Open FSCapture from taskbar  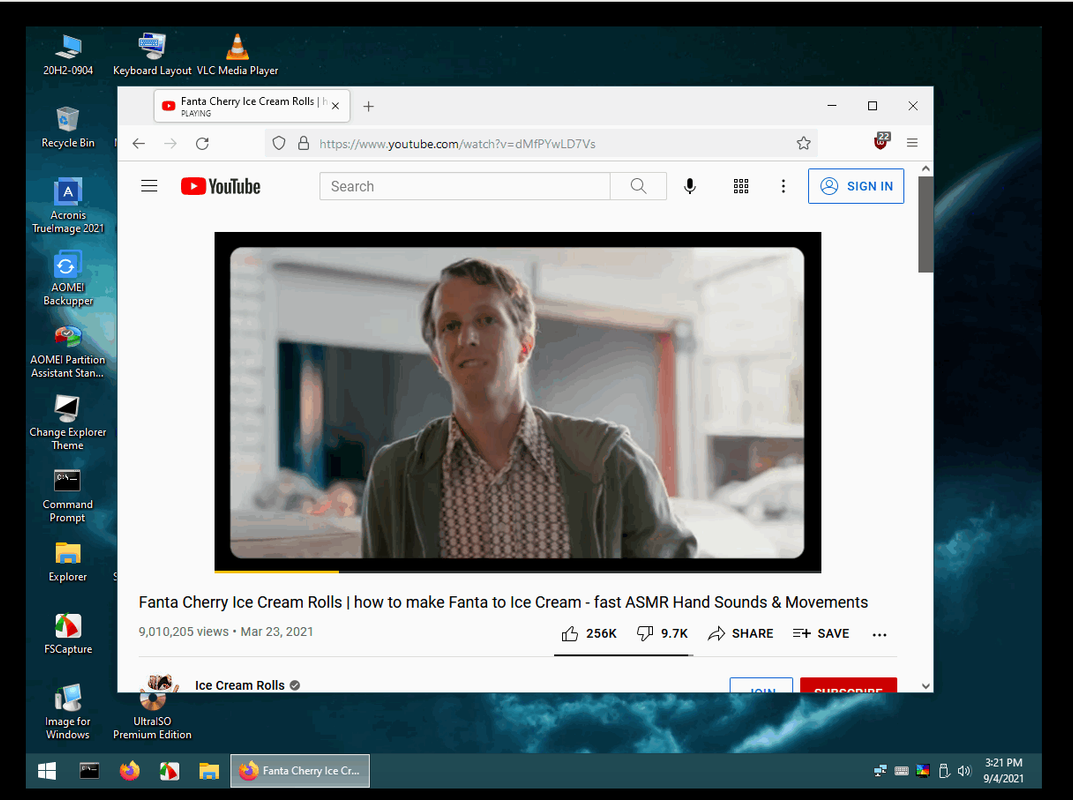pyautogui.click(x=169, y=771)
